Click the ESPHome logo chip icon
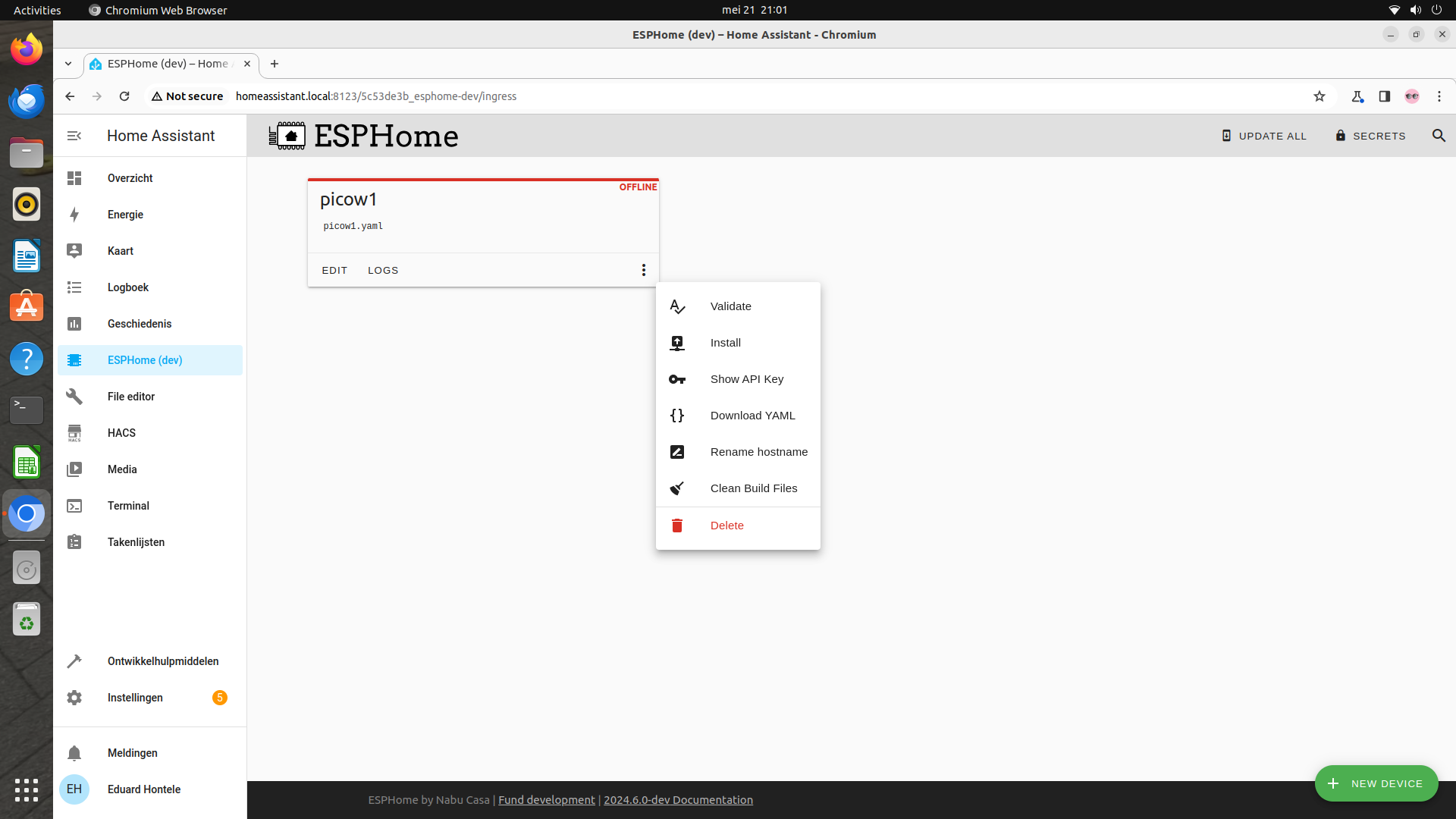Image resolution: width=1456 pixels, height=819 pixels. click(x=287, y=136)
